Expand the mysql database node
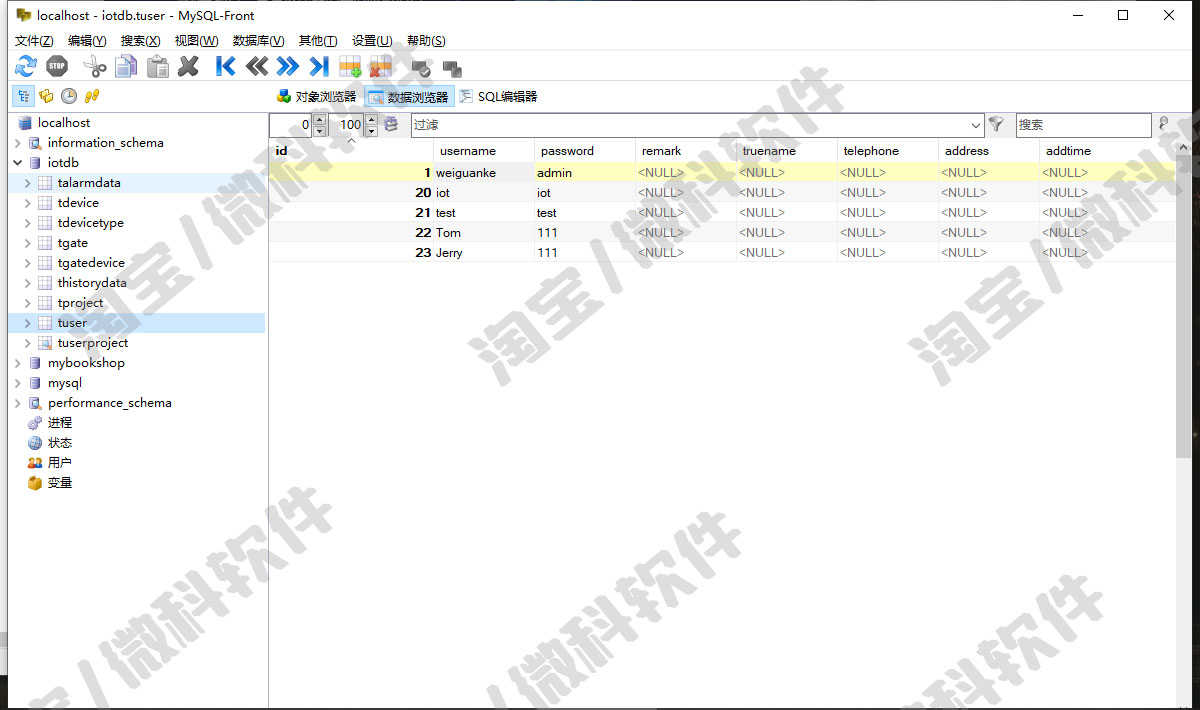The image size is (1200, 710). [18, 383]
